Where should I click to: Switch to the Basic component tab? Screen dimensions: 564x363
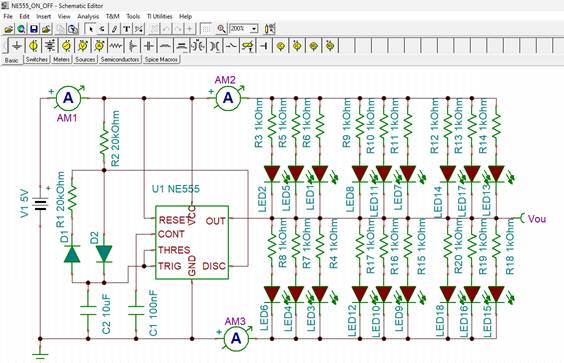(x=12, y=60)
